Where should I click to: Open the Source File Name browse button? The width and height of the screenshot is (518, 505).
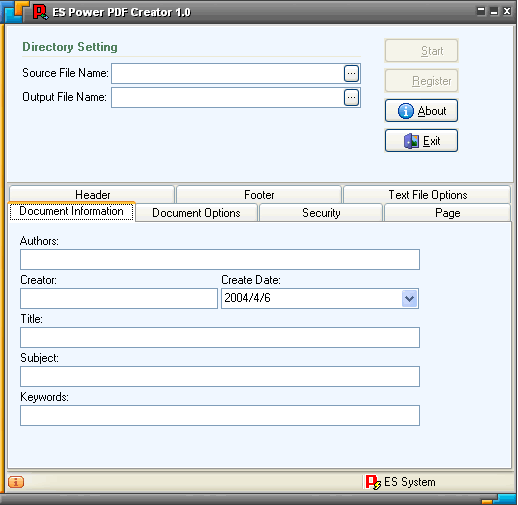click(x=351, y=74)
